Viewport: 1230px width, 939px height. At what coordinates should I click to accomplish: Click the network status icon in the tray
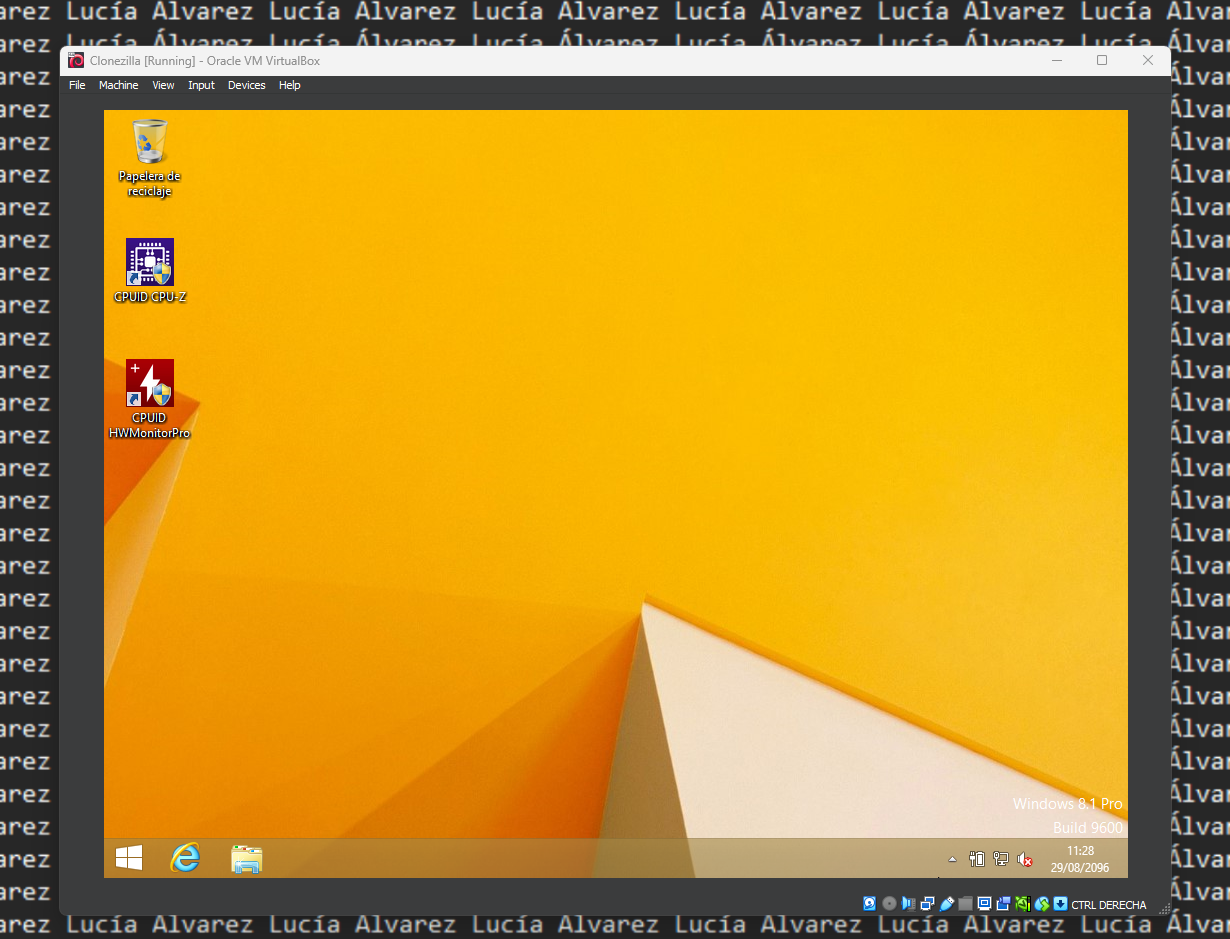pos(1000,859)
